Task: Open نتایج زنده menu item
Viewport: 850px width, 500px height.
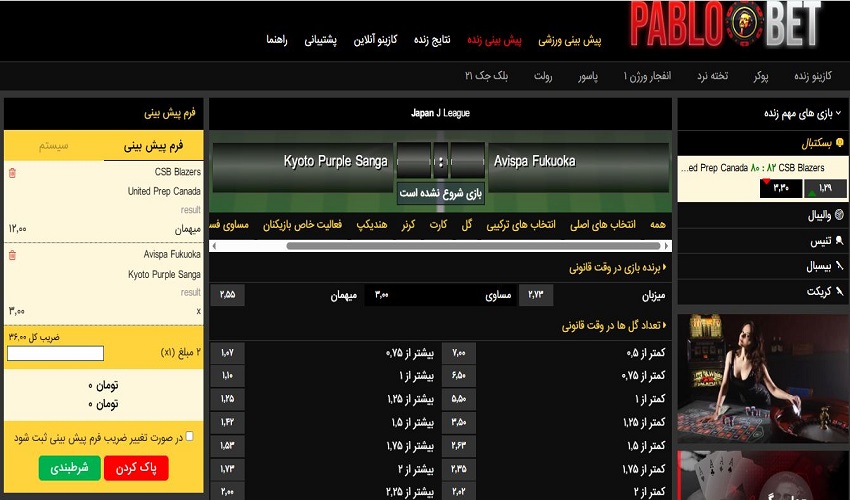Action: pyautogui.click(x=432, y=40)
